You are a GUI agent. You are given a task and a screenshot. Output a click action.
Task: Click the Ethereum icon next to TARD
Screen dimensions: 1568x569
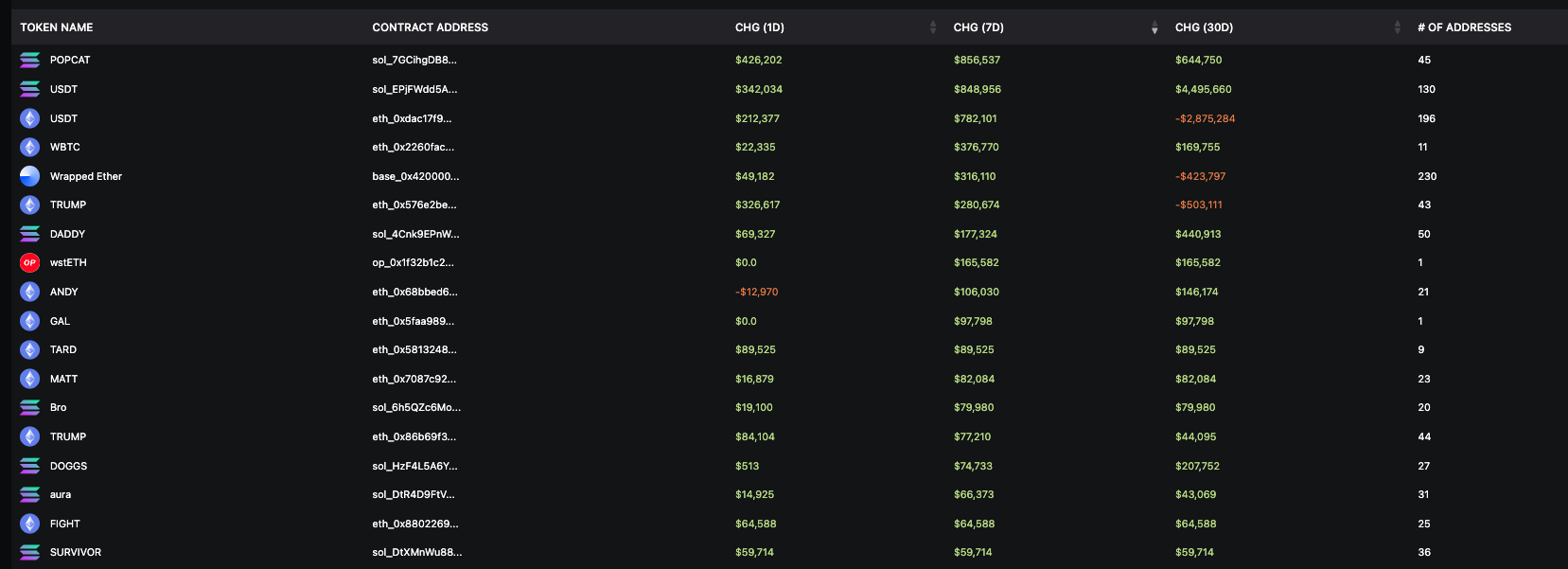(x=30, y=349)
